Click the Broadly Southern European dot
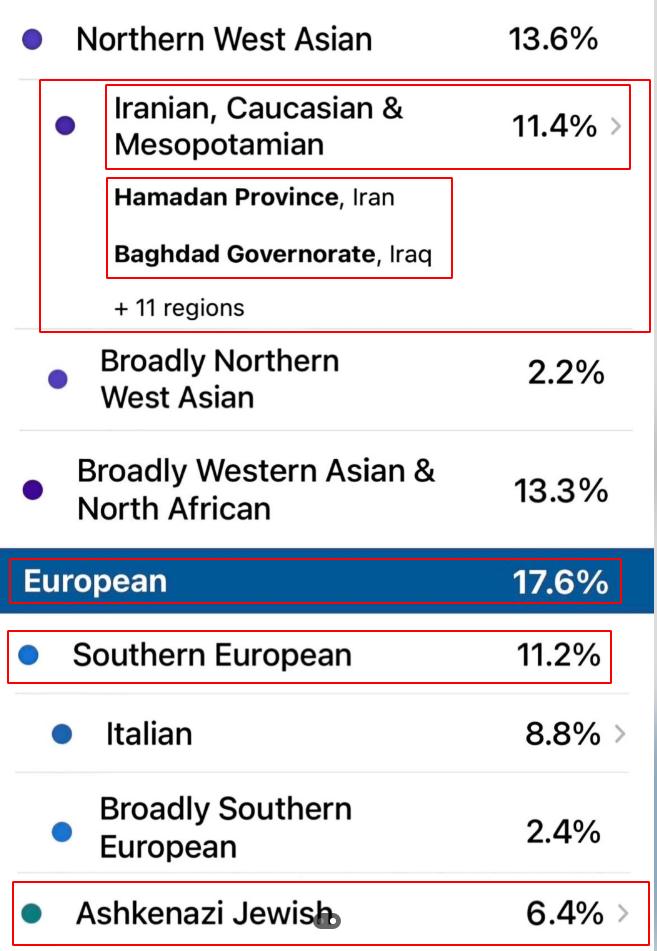657x951 pixels. [62, 831]
